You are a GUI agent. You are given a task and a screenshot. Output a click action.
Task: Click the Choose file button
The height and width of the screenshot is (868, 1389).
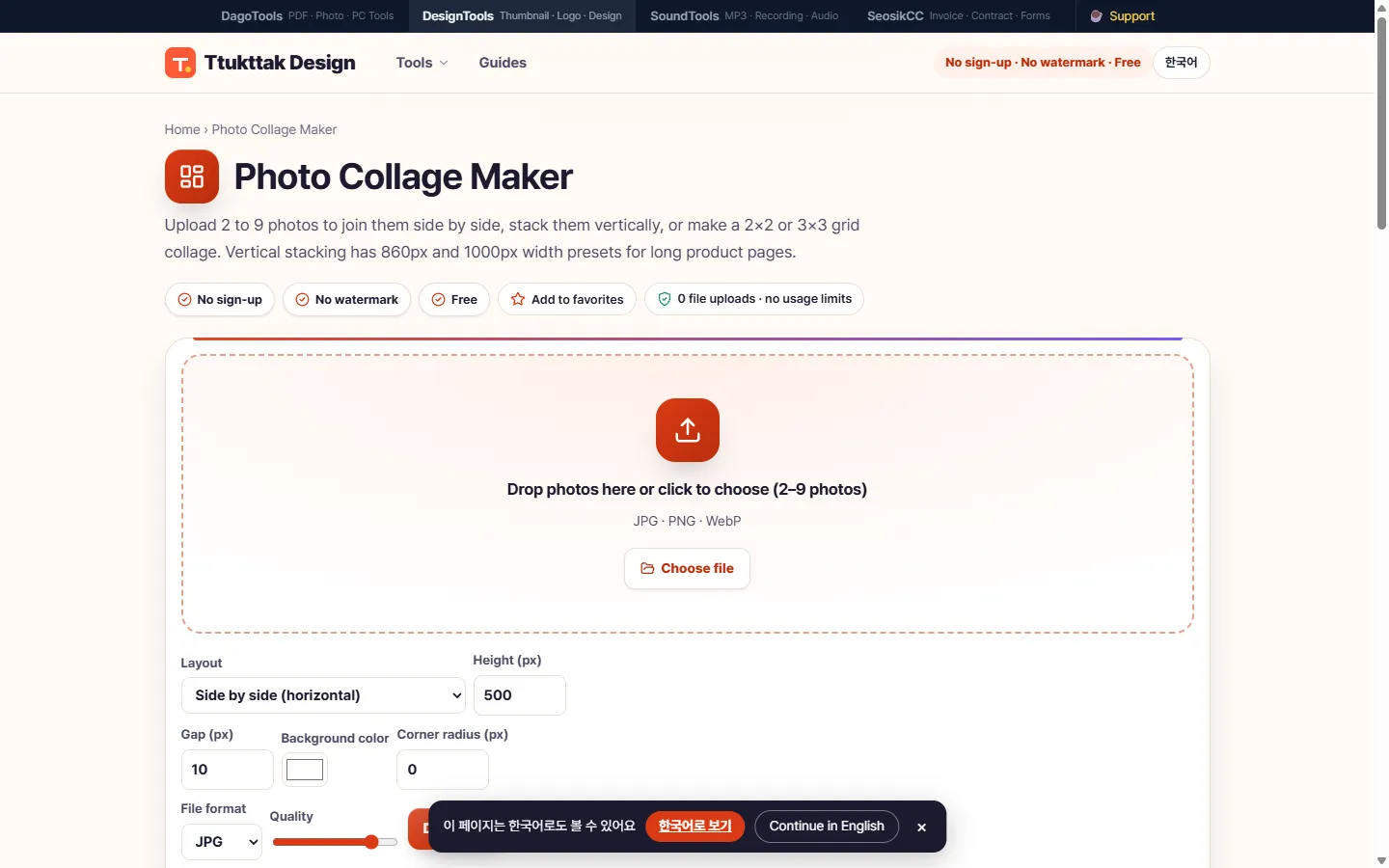(x=687, y=569)
